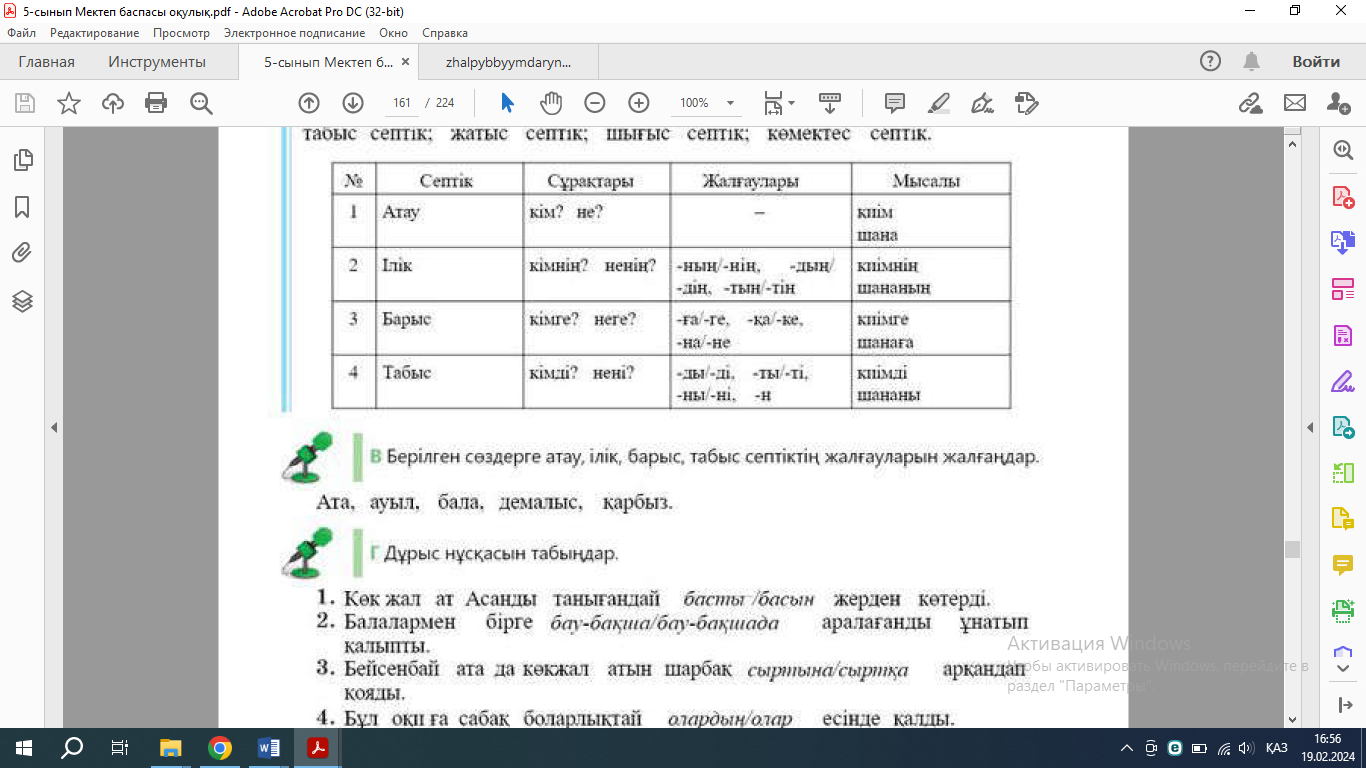
Task: Click the КАЗ language indicator in tray
Action: click(x=1276, y=748)
